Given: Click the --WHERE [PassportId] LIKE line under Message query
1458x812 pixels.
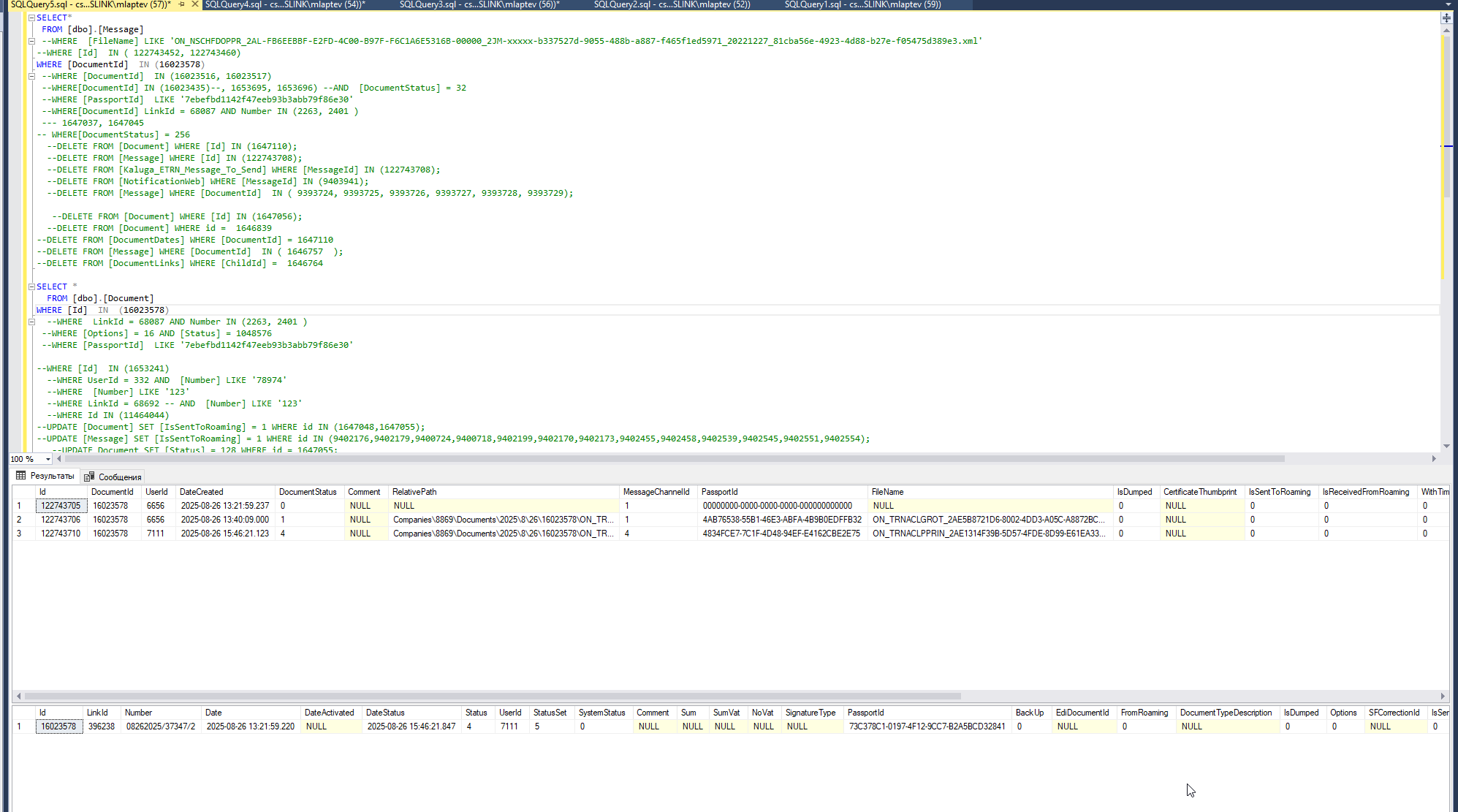Looking at the screenshot, I should (x=197, y=99).
